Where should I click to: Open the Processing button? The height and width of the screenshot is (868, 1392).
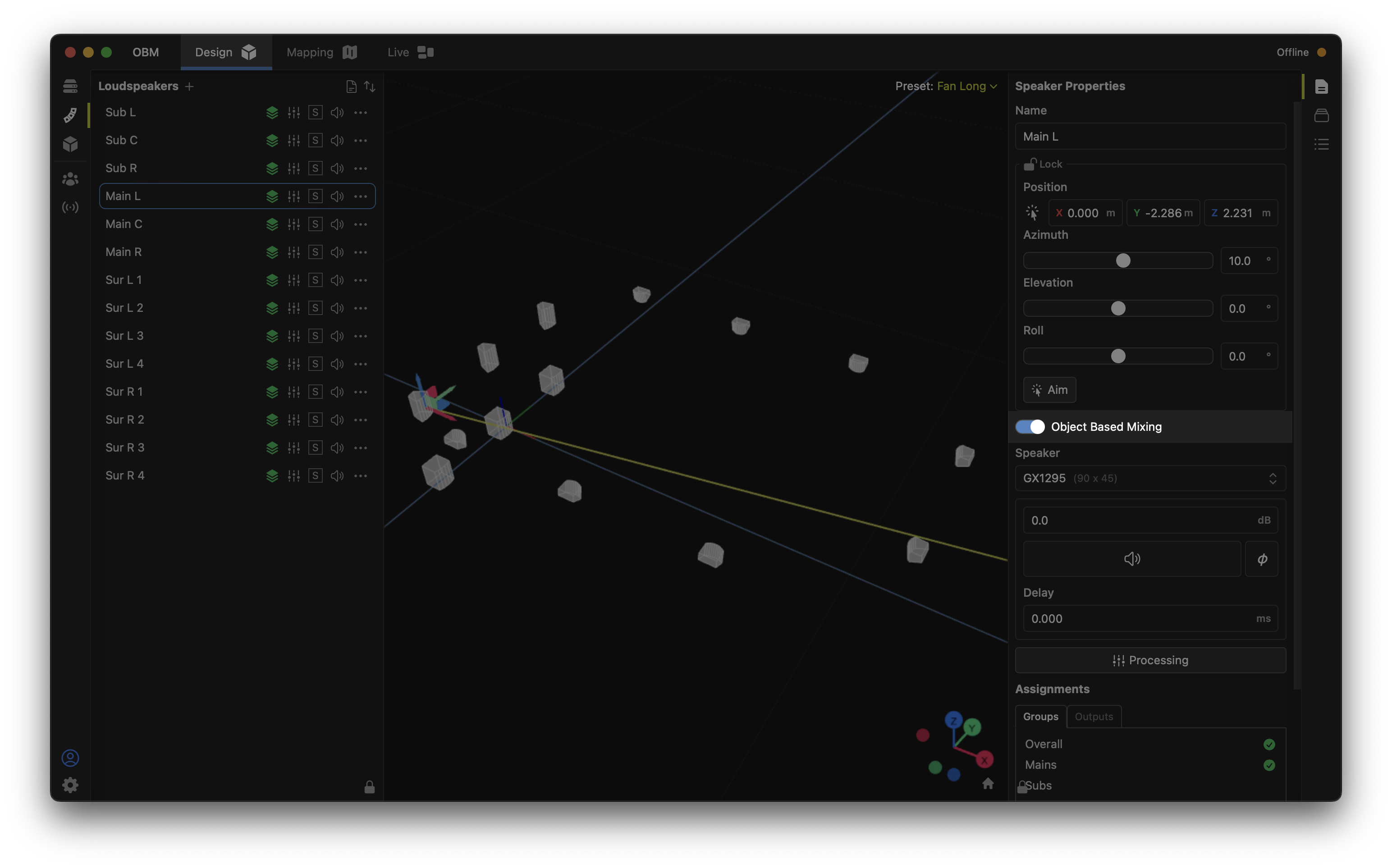pos(1150,660)
